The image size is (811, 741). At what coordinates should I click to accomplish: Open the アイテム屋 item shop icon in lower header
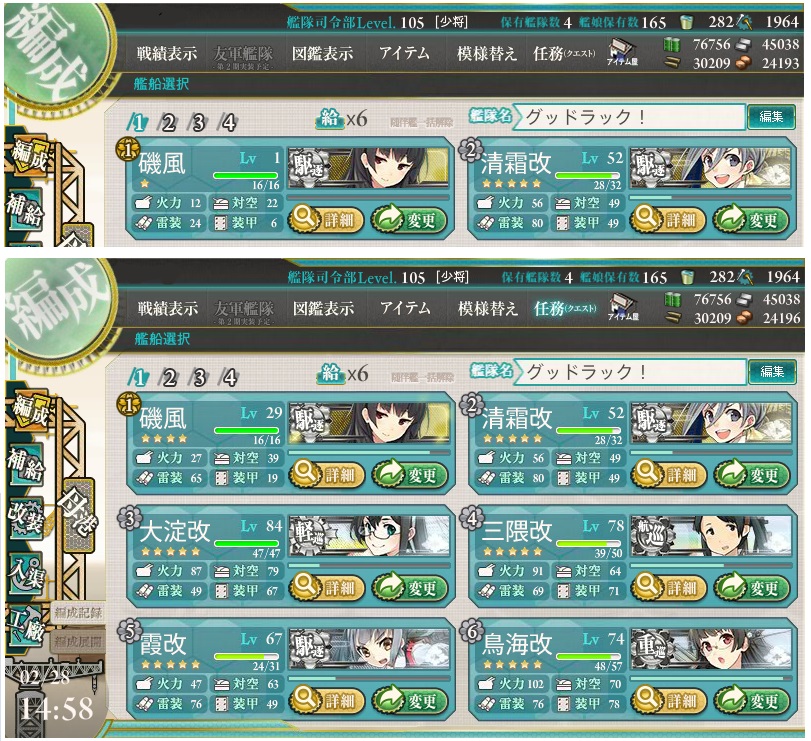pyautogui.click(x=623, y=308)
